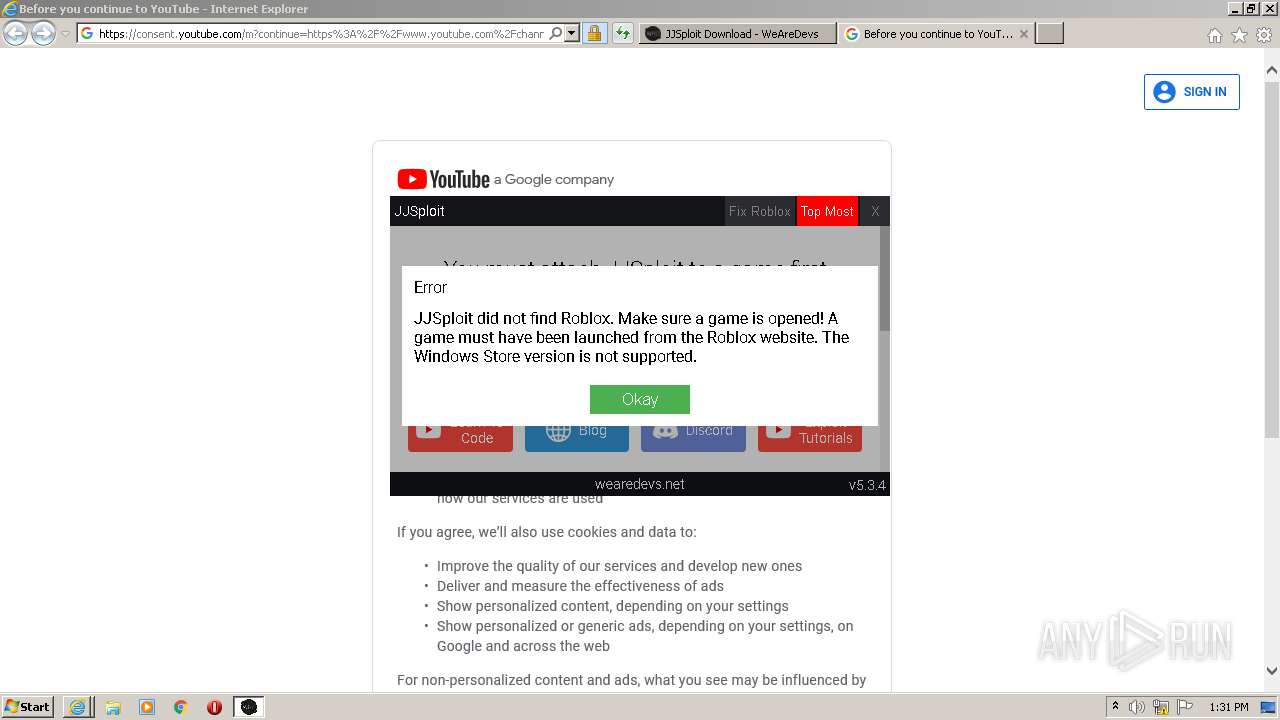
Task: Close the JJSploit window with the X
Action: click(x=875, y=211)
